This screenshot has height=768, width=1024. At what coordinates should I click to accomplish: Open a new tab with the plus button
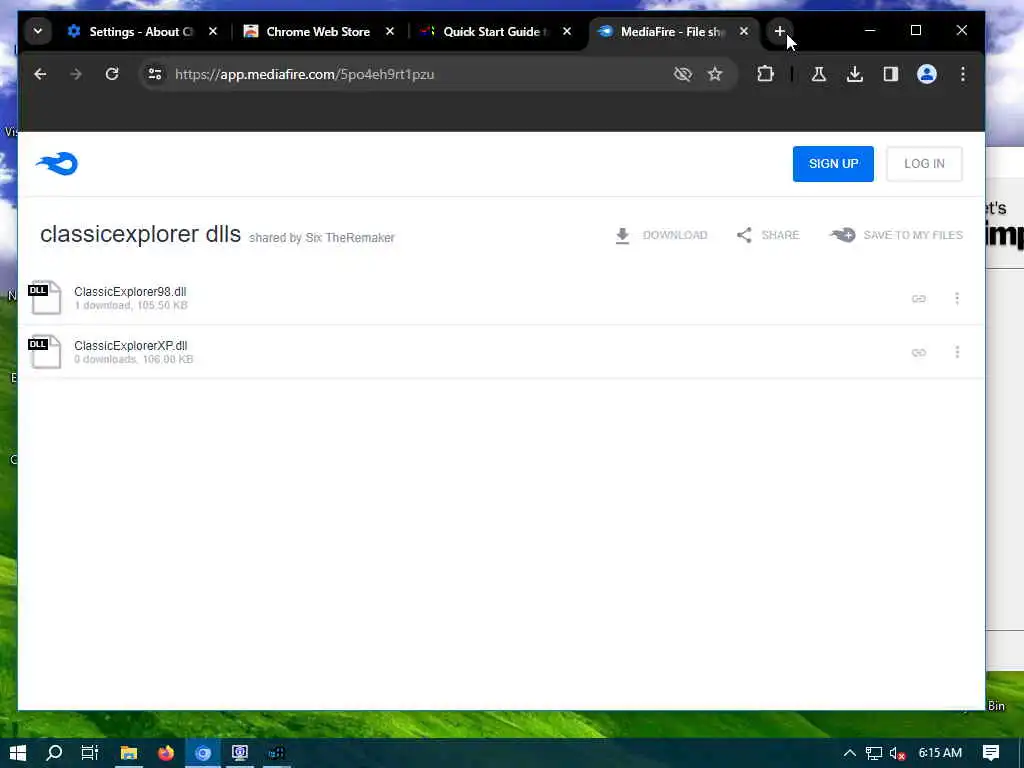click(779, 31)
